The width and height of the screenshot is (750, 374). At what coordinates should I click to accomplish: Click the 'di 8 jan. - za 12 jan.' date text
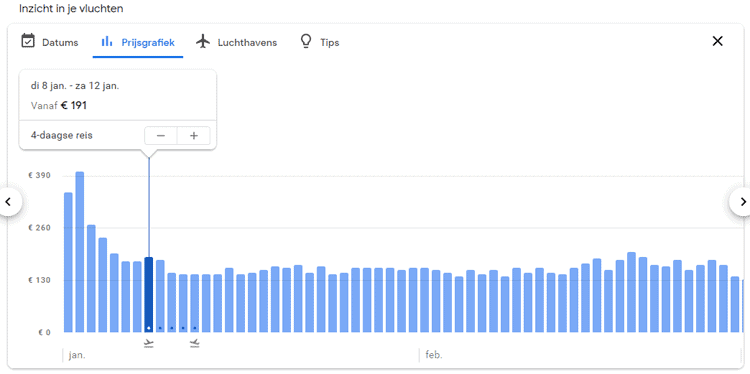(75, 86)
